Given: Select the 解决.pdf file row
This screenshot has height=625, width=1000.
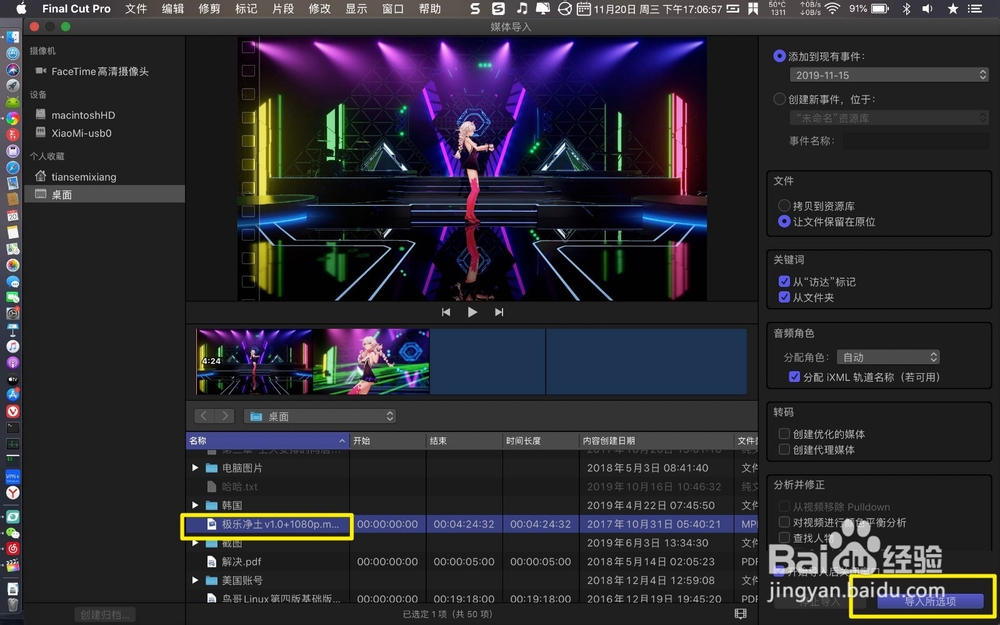Looking at the screenshot, I should coord(472,562).
